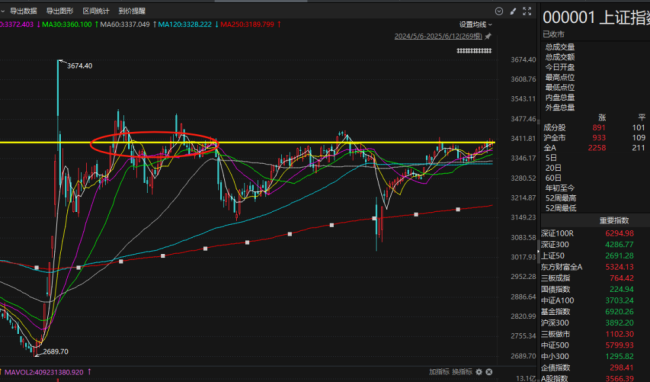Open the 设置均线 dropdown
650x382 pixels.
(x=475, y=25)
